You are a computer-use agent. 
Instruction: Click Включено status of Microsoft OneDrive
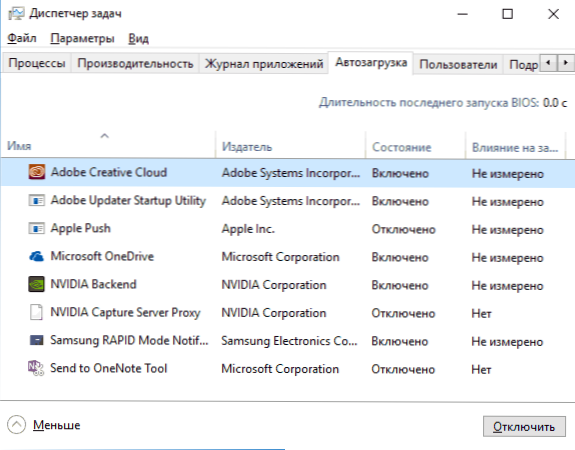(x=400, y=257)
